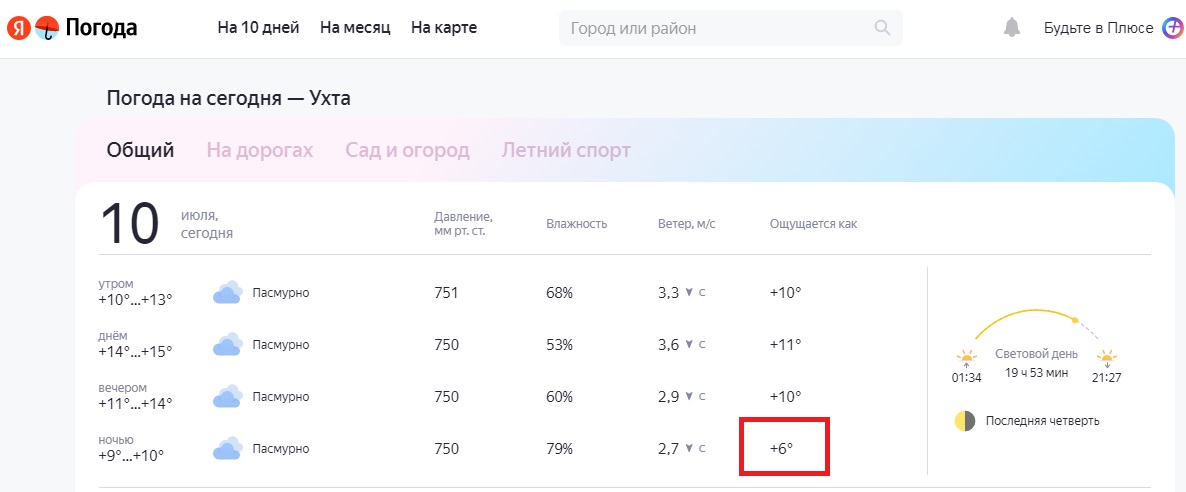Switch to the "Сад и огород" tab
This screenshot has width=1186, height=492.
click(x=408, y=150)
